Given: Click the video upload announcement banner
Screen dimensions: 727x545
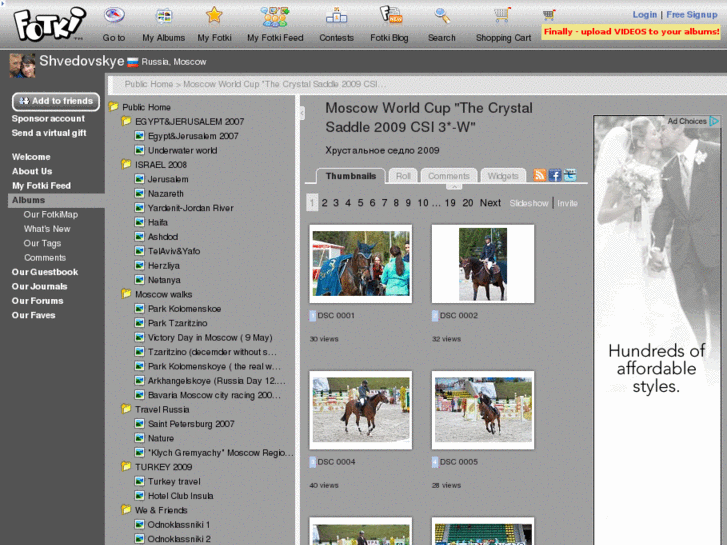Looking at the screenshot, I should [x=631, y=32].
